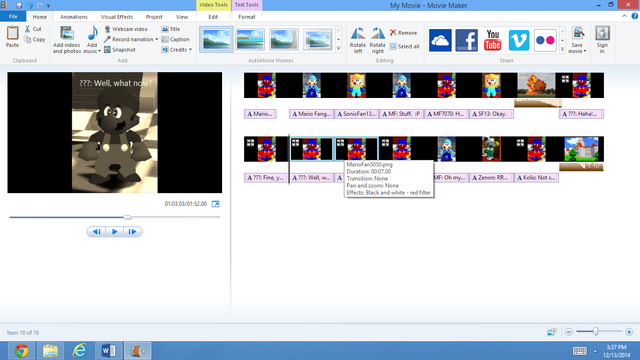This screenshot has height=360, width=640.
Task: View preview in full screen
Action: pyautogui.click(x=216, y=204)
